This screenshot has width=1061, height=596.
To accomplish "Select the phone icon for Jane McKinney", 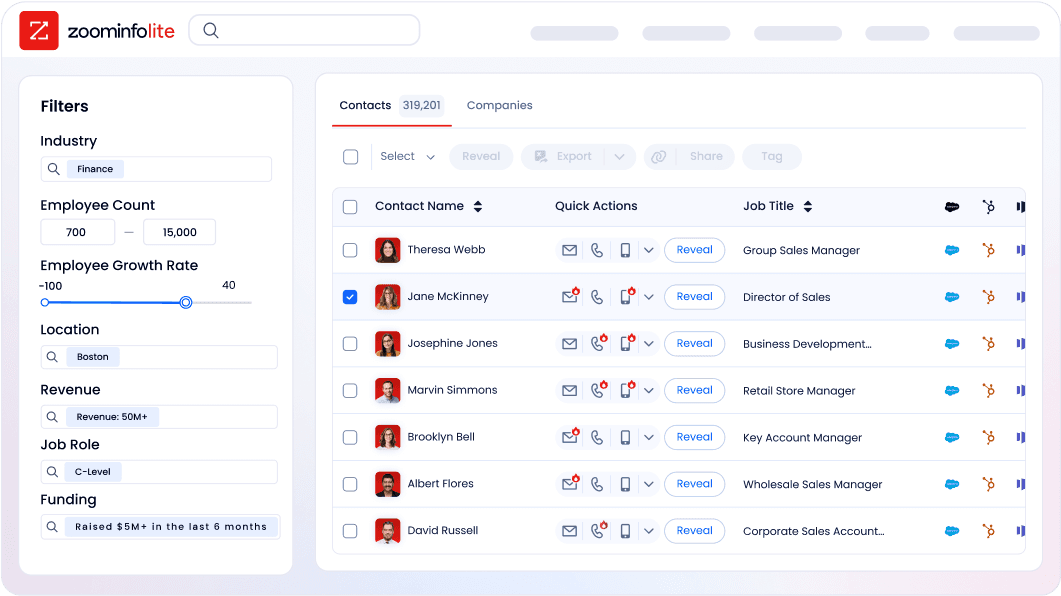I will [597, 297].
